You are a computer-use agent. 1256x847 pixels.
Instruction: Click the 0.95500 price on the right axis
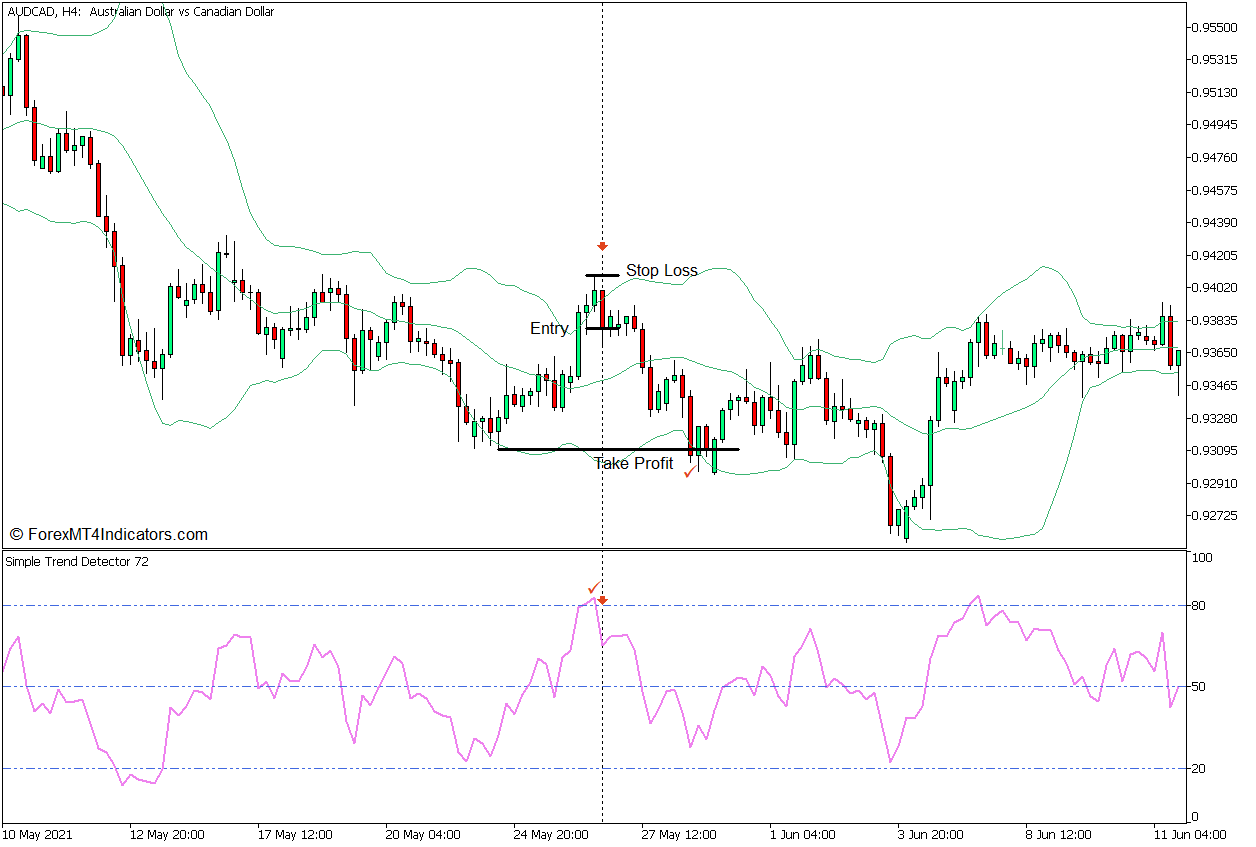click(x=1212, y=28)
